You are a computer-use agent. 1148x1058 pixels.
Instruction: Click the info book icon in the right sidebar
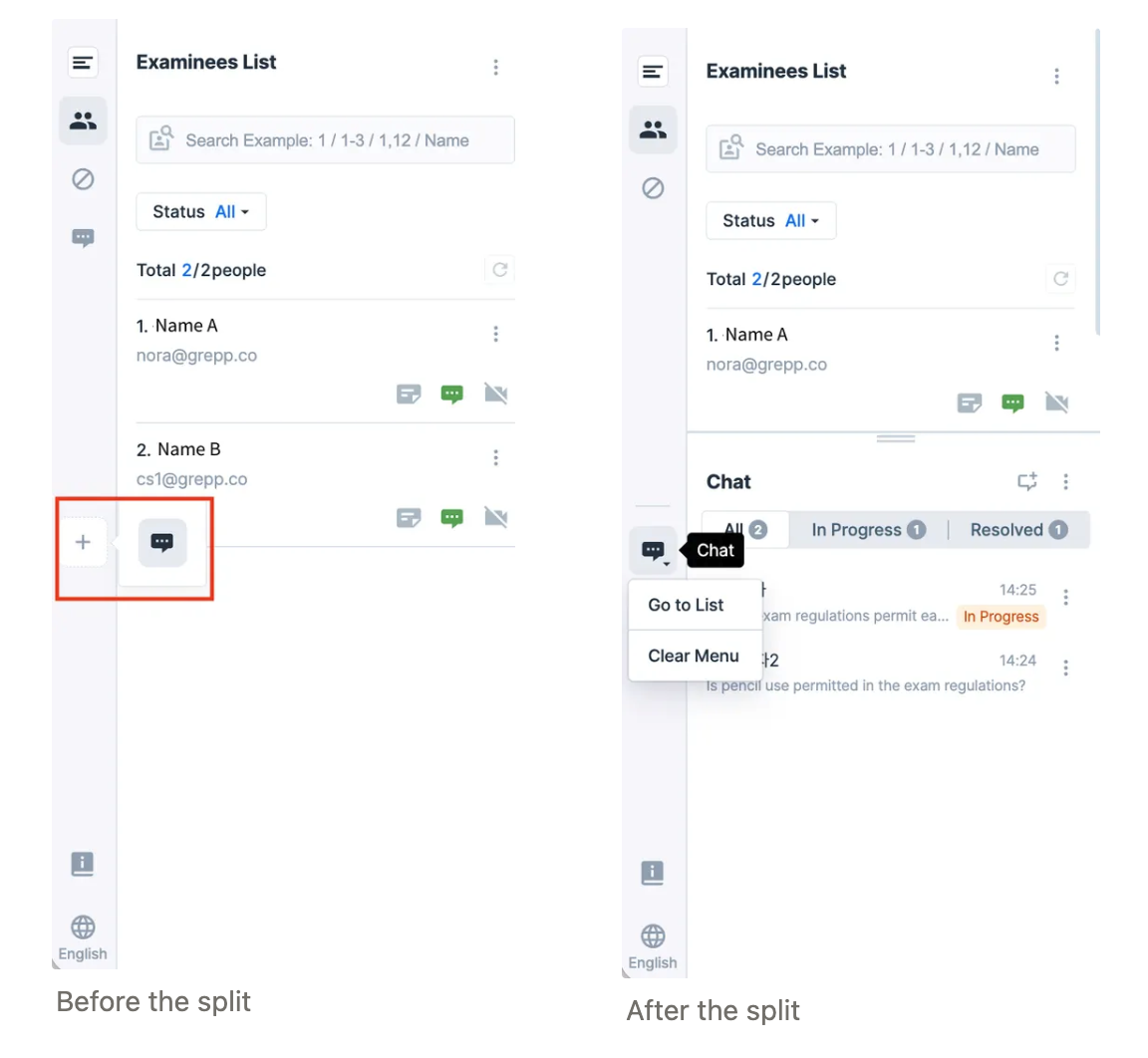(653, 873)
